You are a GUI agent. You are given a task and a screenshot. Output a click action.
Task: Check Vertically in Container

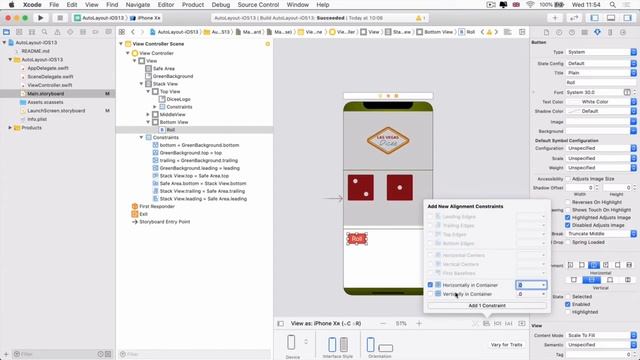[430, 294]
